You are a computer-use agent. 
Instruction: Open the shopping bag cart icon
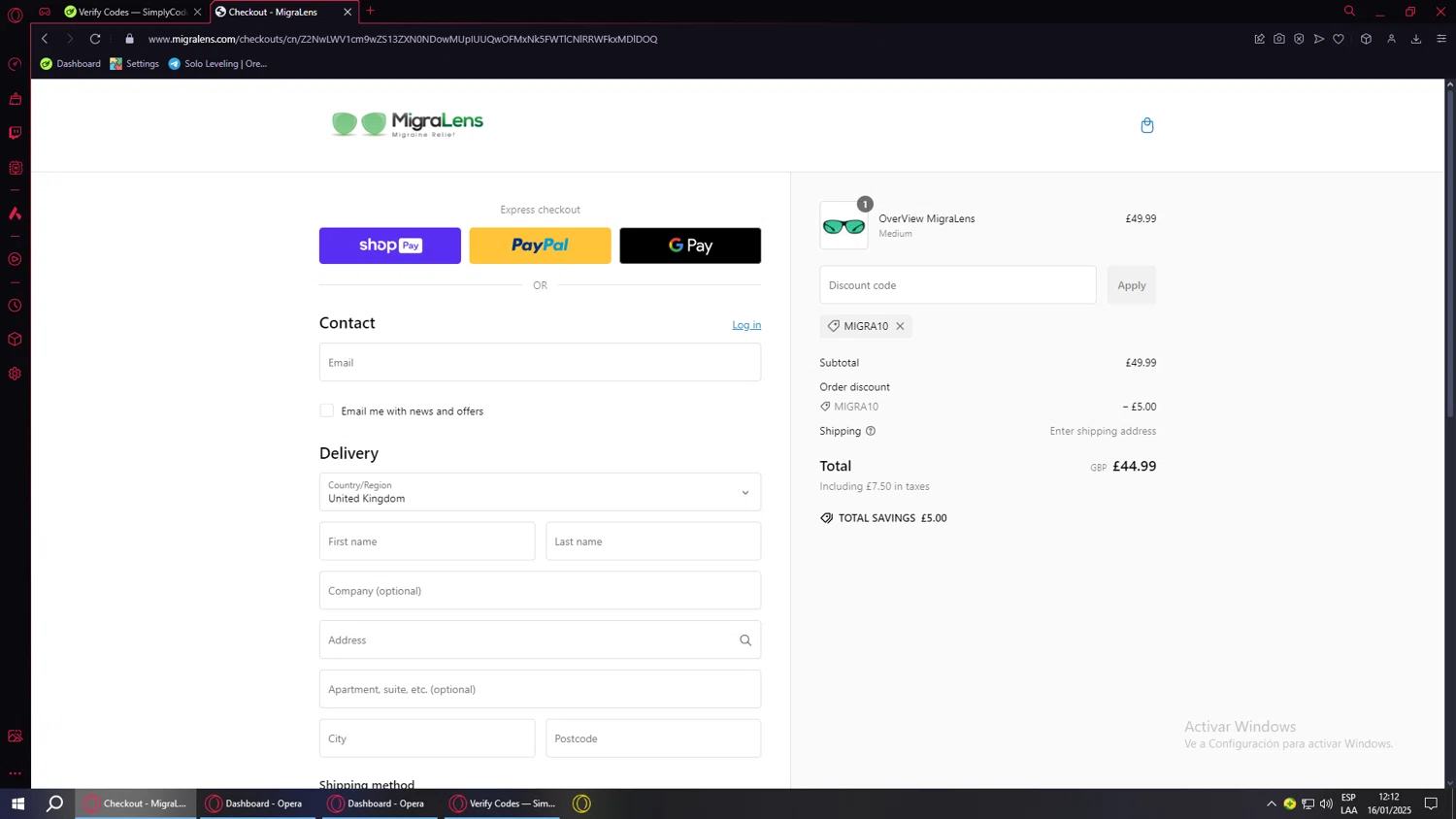[1146, 125]
